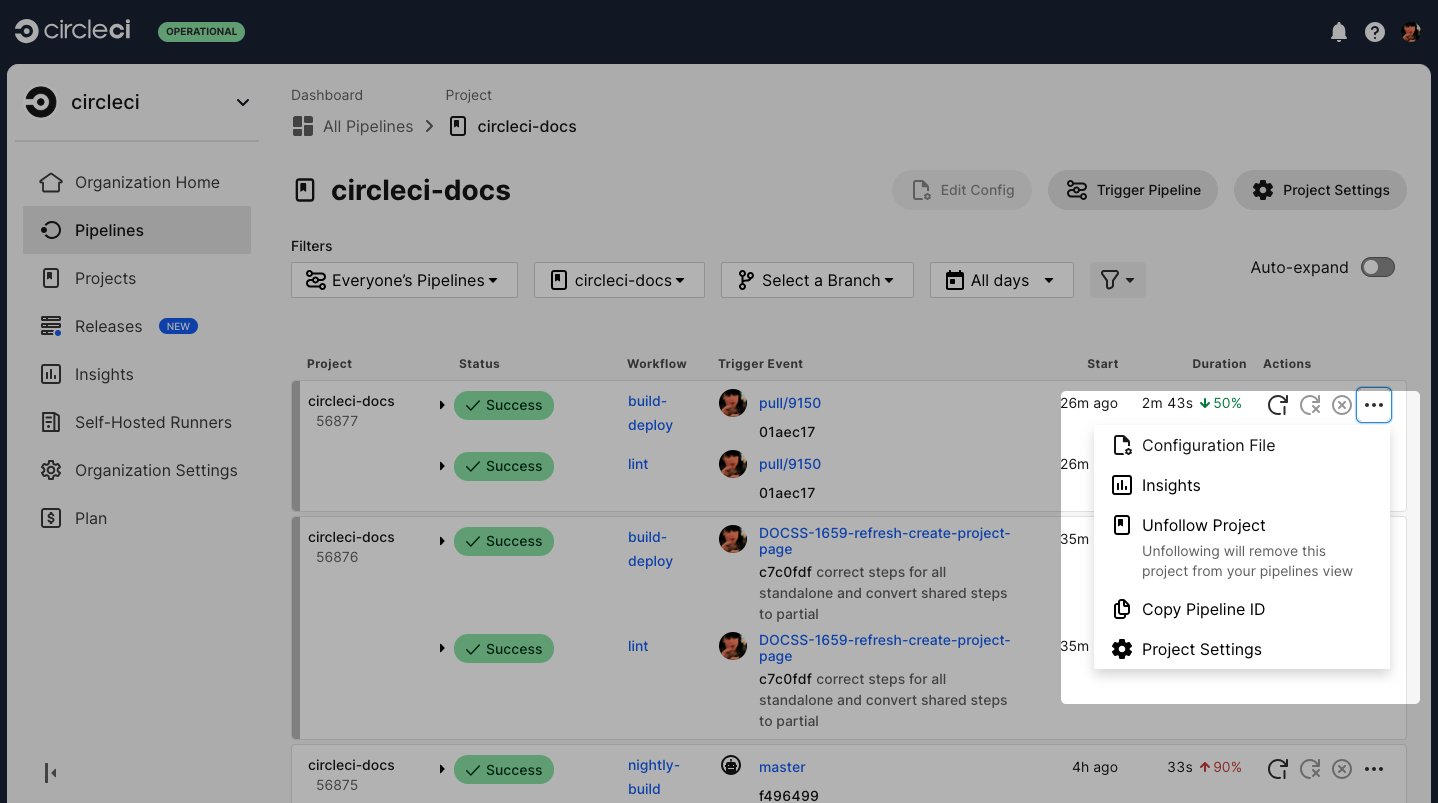The height and width of the screenshot is (803, 1438).
Task: Open the help question mark icon
Action: click(1375, 32)
